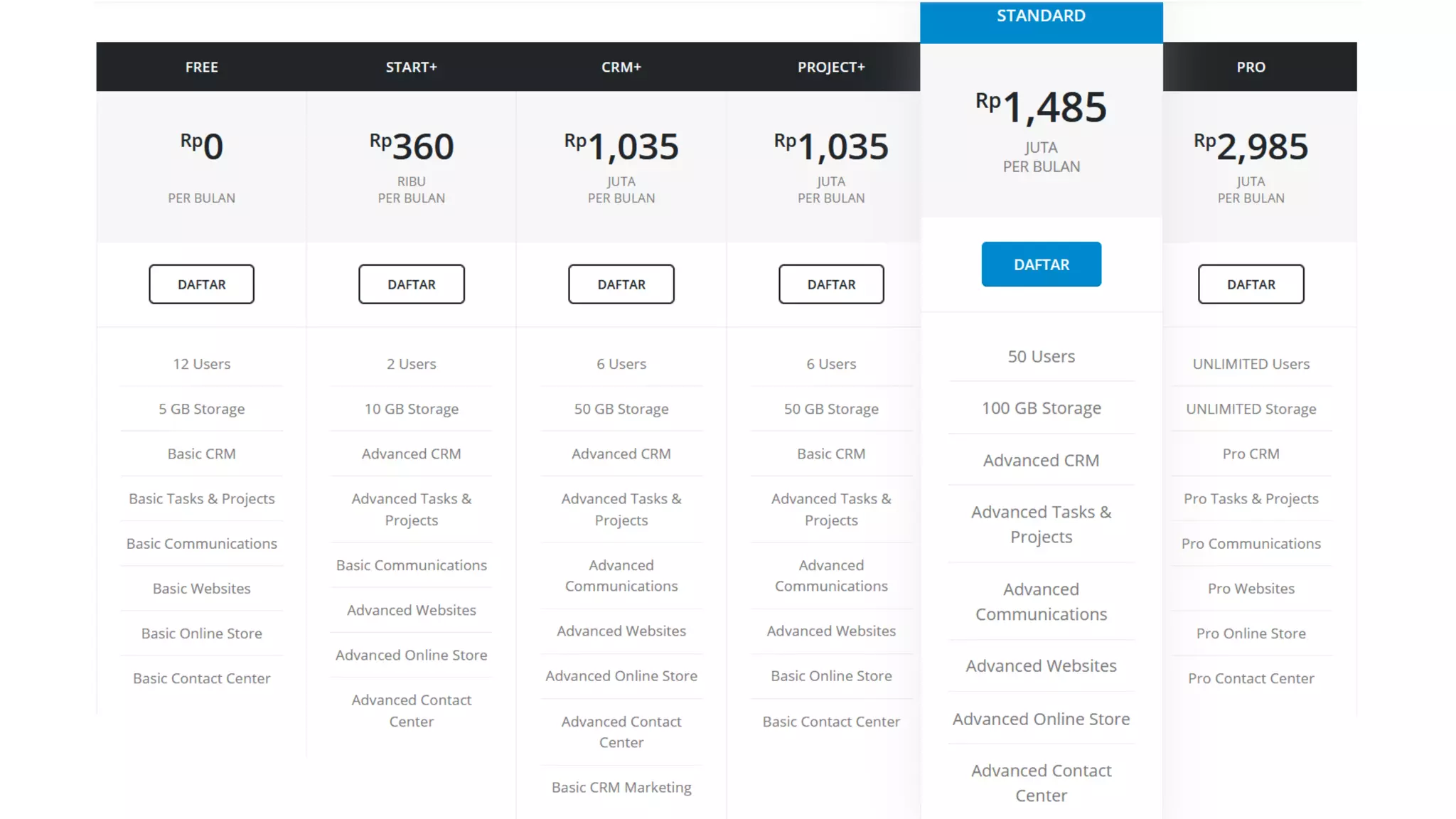
Task: Click DAFTAR button under FREE plan
Action: [201, 284]
